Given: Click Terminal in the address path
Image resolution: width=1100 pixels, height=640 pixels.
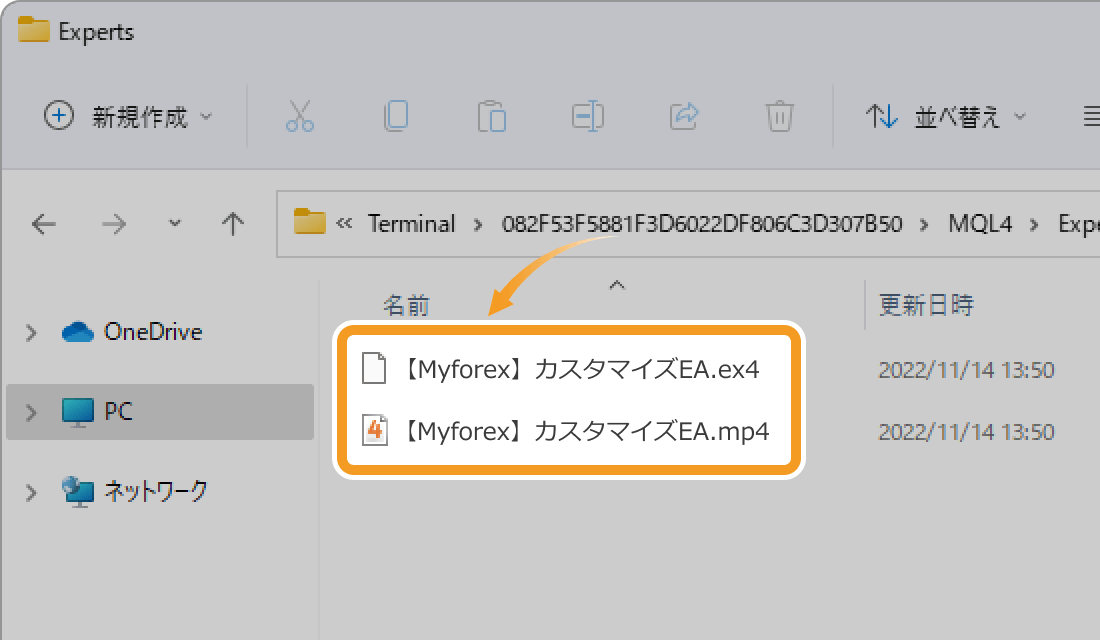Looking at the screenshot, I should tap(412, 224).
